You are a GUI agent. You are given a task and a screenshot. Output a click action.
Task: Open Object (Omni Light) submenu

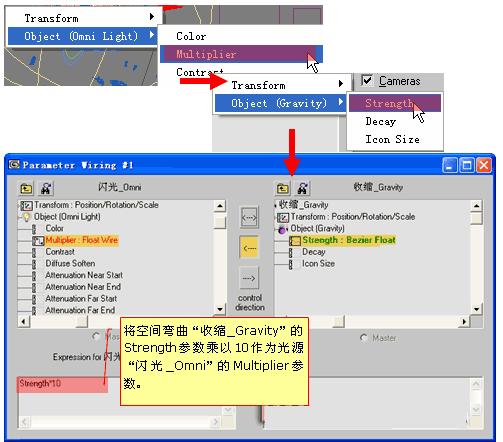pyautogui.click(x=82, y=36)
